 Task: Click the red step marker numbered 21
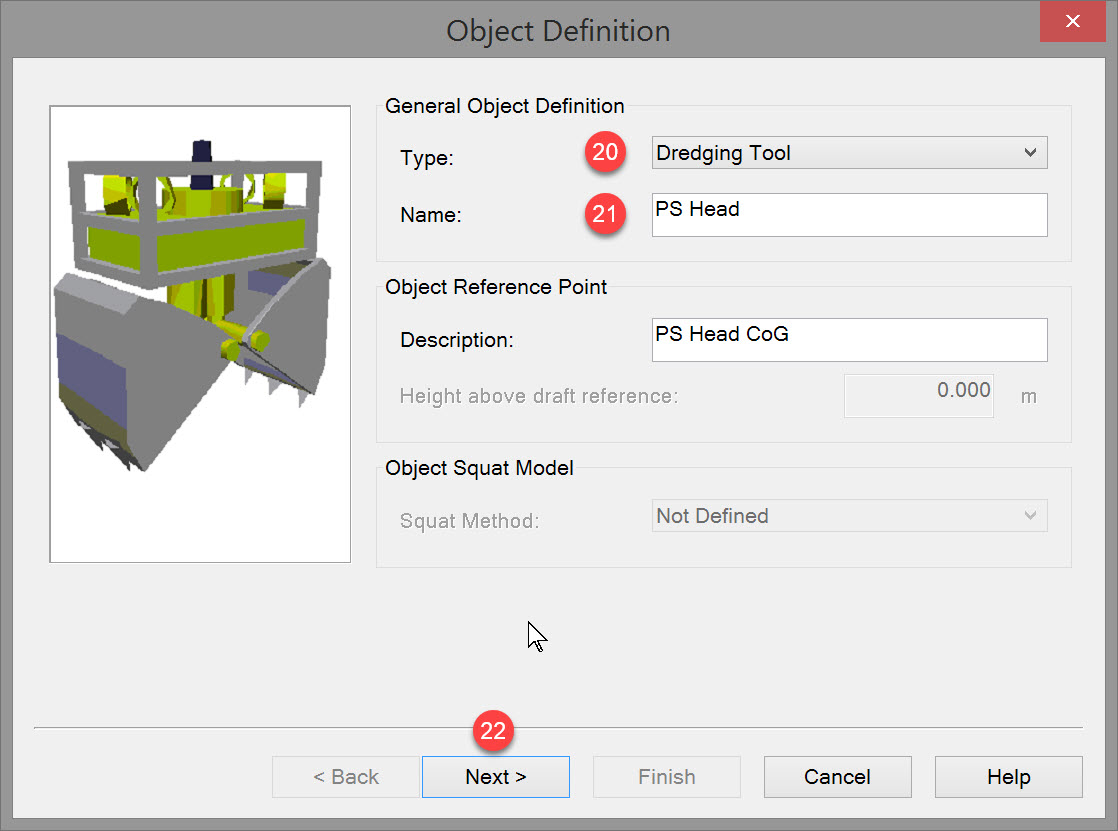click(x=606, y=213)
